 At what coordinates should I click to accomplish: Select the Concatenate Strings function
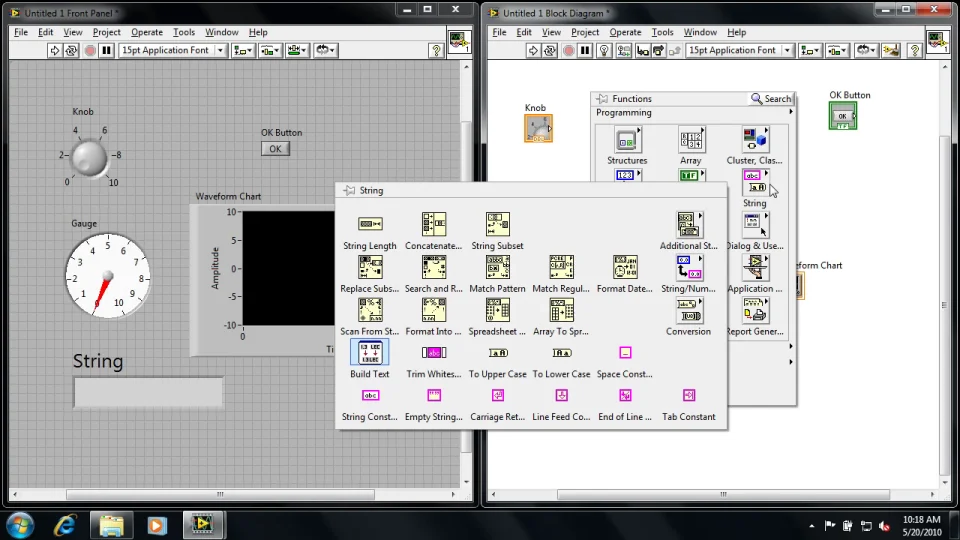click(x=433, y=224)
